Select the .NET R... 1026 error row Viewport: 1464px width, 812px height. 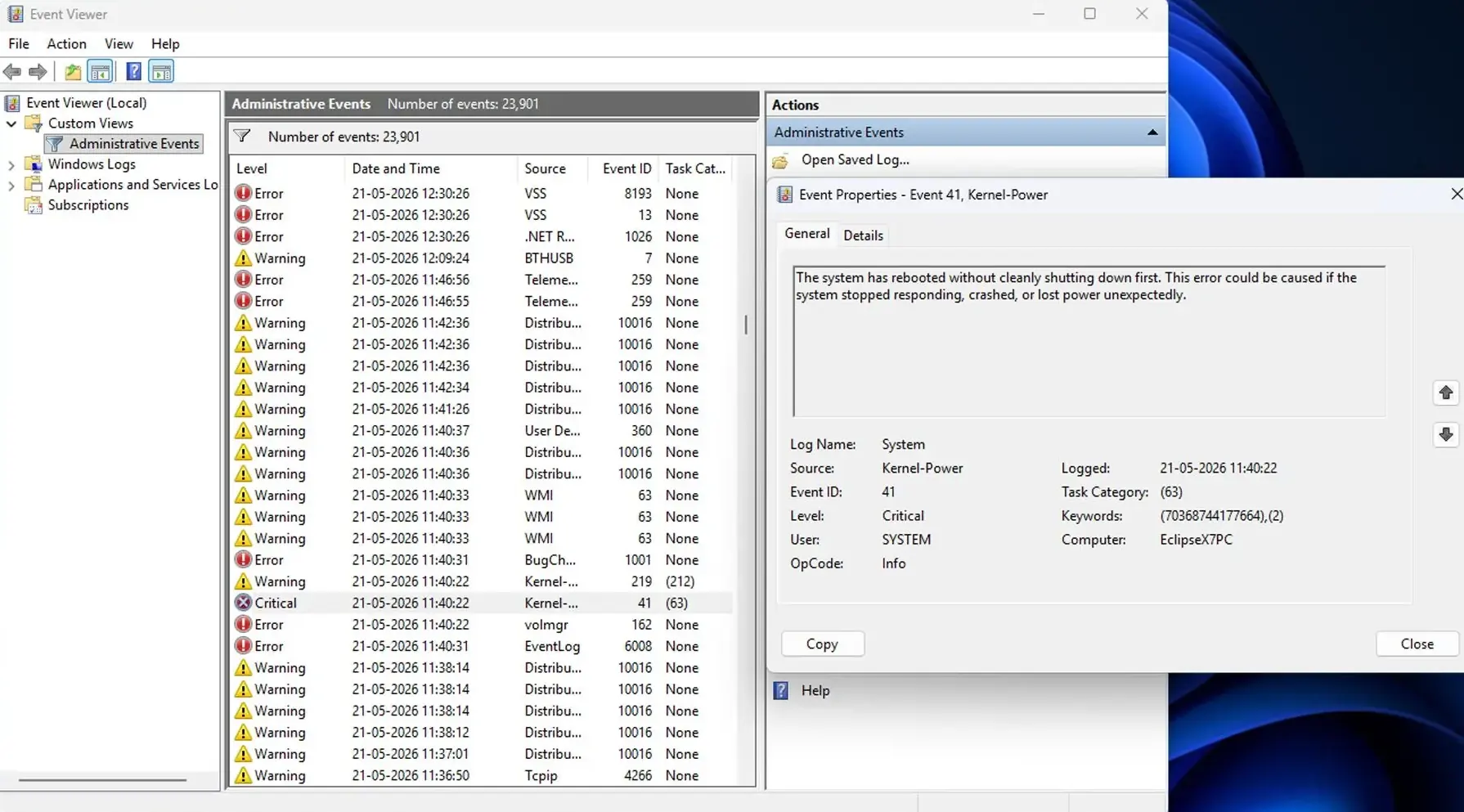(x=481, y=236)
